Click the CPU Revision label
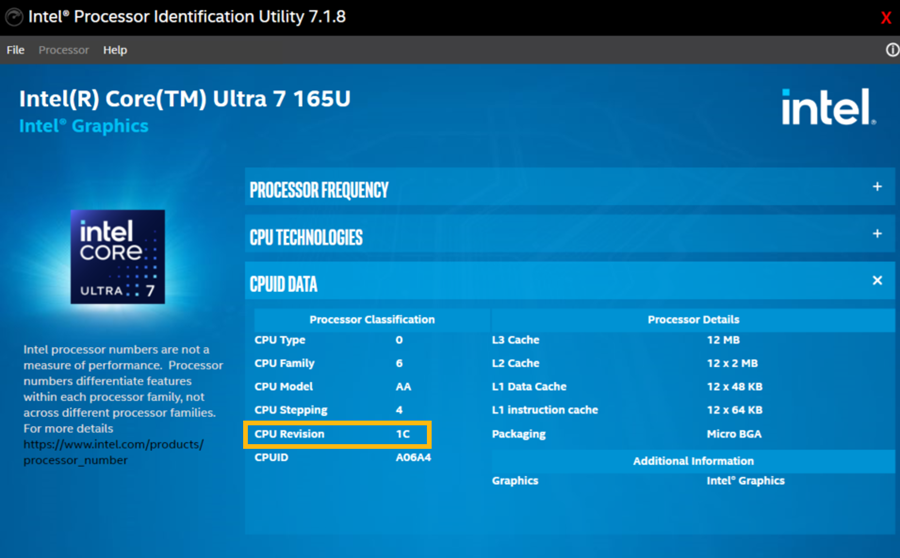Screen dimensions: 900x558 pos(289,434)
